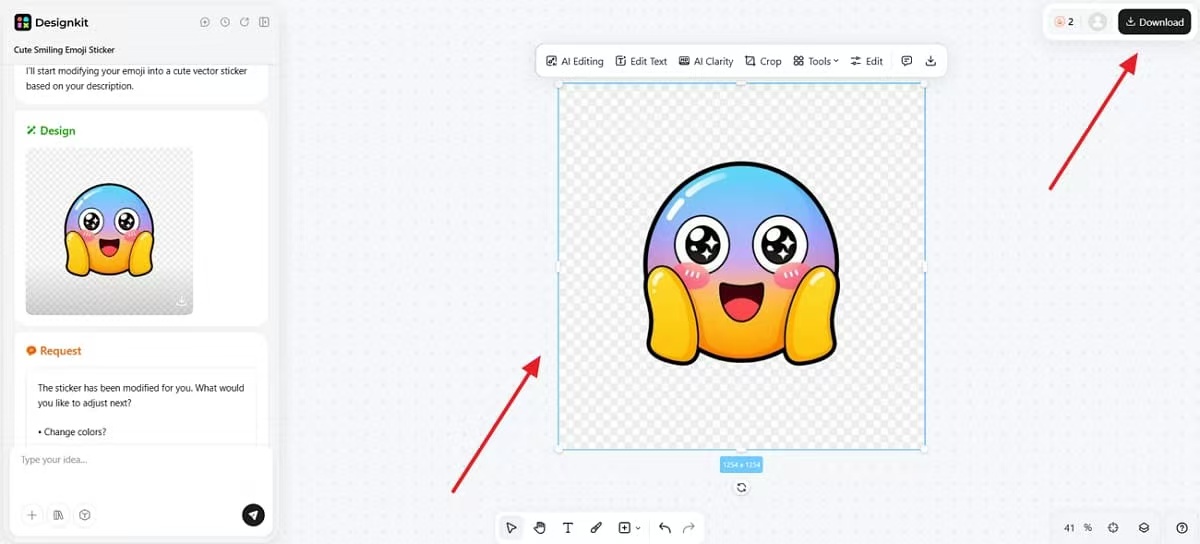Pick the text T tool
Screen dimensions: 1200x544
click(x=568, y=528)
